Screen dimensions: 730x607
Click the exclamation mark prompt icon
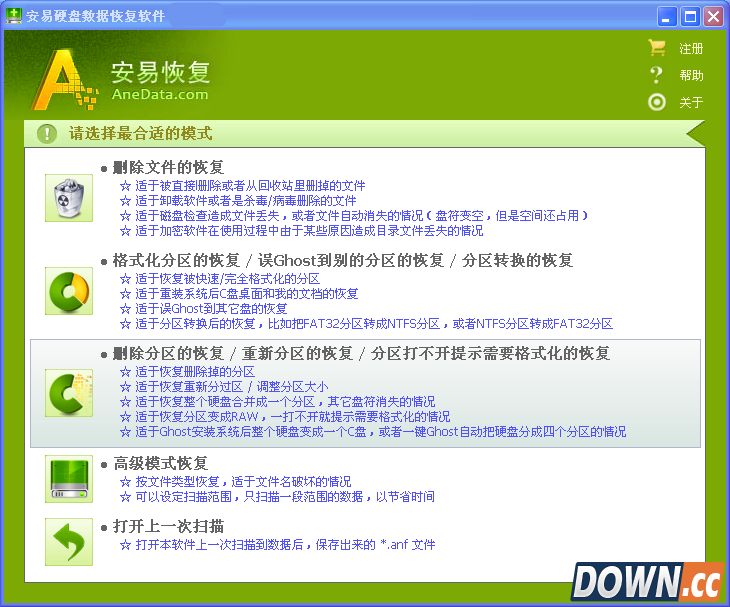pyautogui.click(x=47, y=134)
